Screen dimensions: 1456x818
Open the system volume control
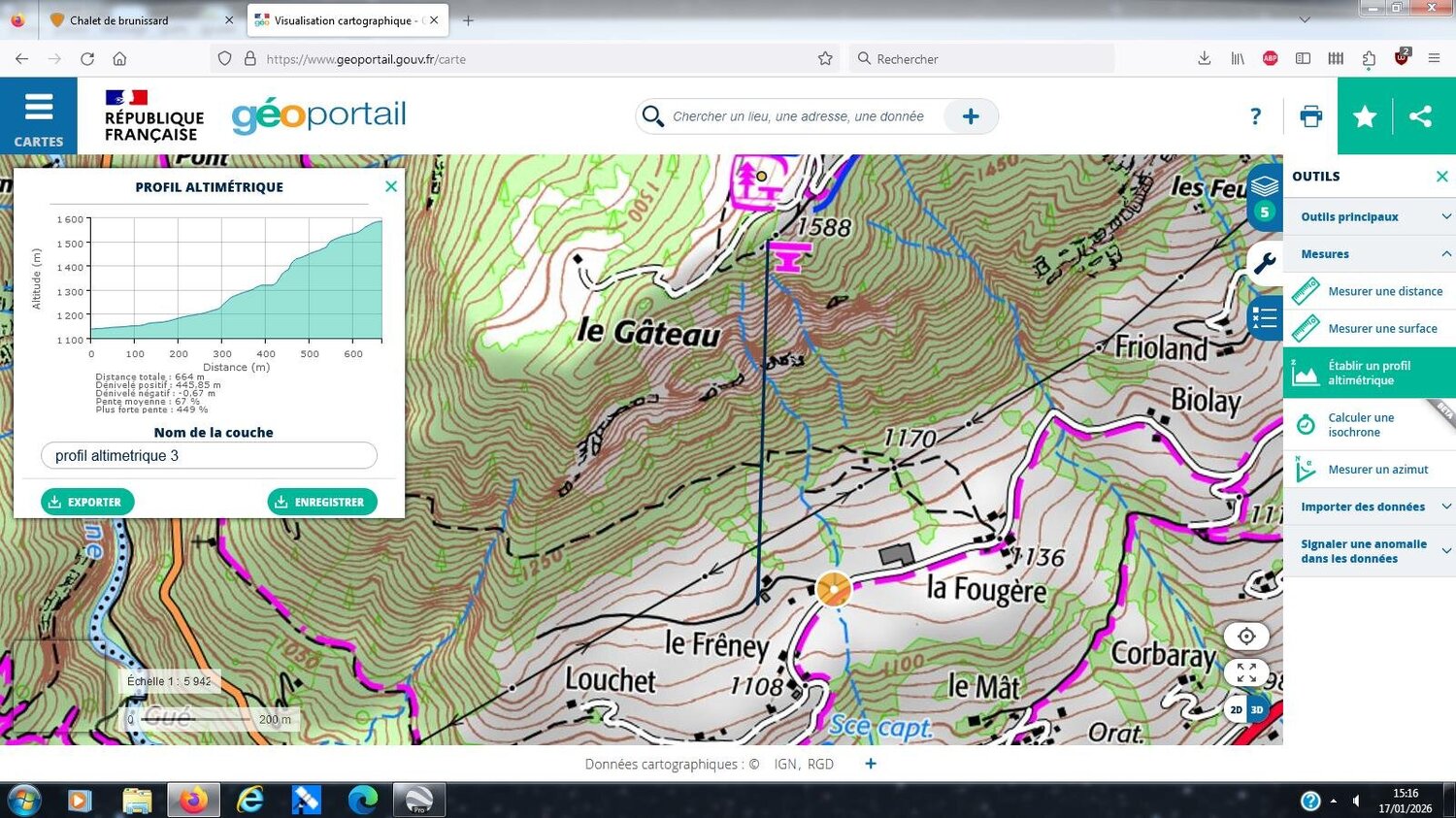(x=1356, y=801)
